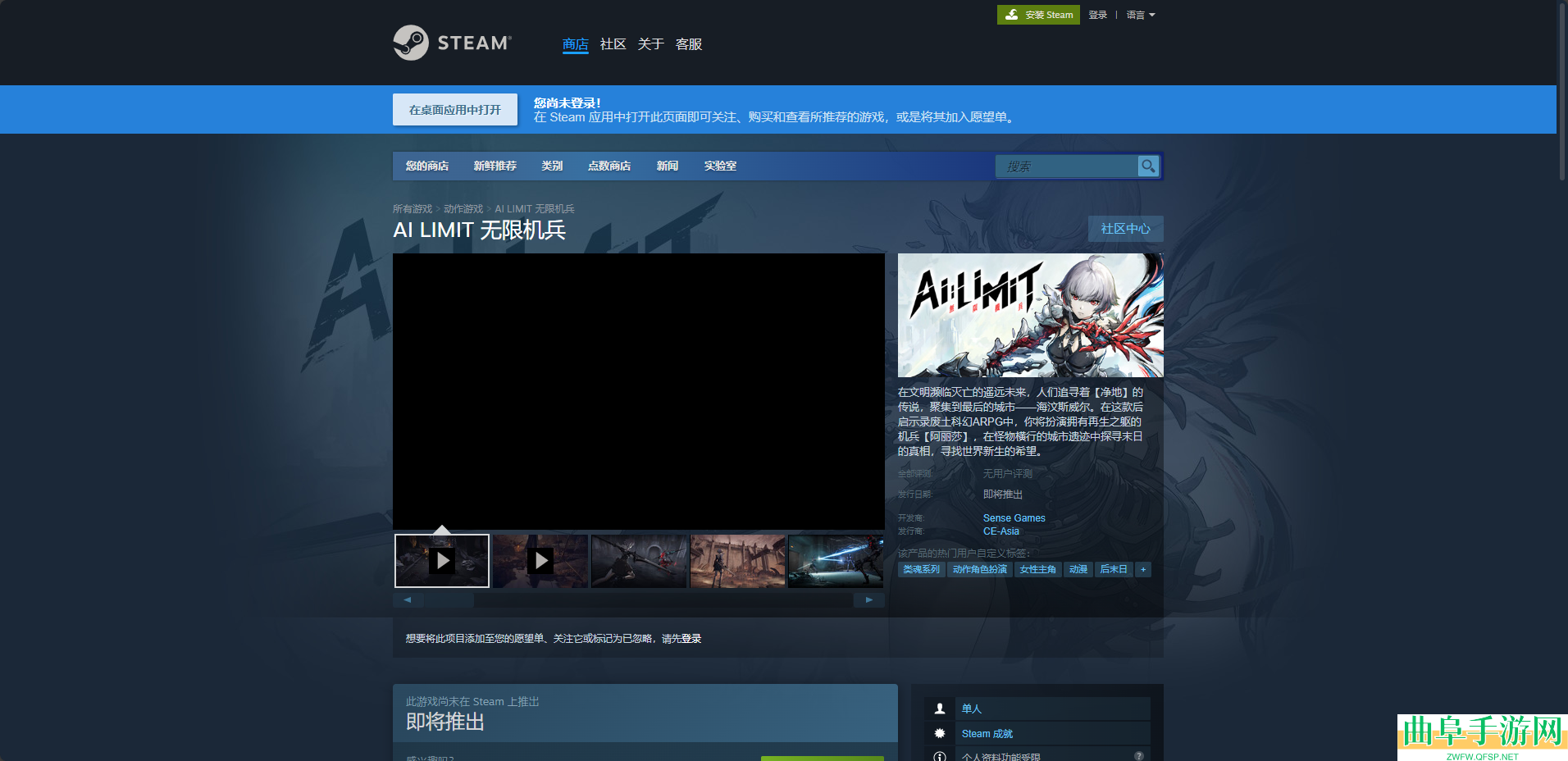Click the plus button to add tags
Viewport: 1568px width, 761px height.
click(x=1143, y=569)
